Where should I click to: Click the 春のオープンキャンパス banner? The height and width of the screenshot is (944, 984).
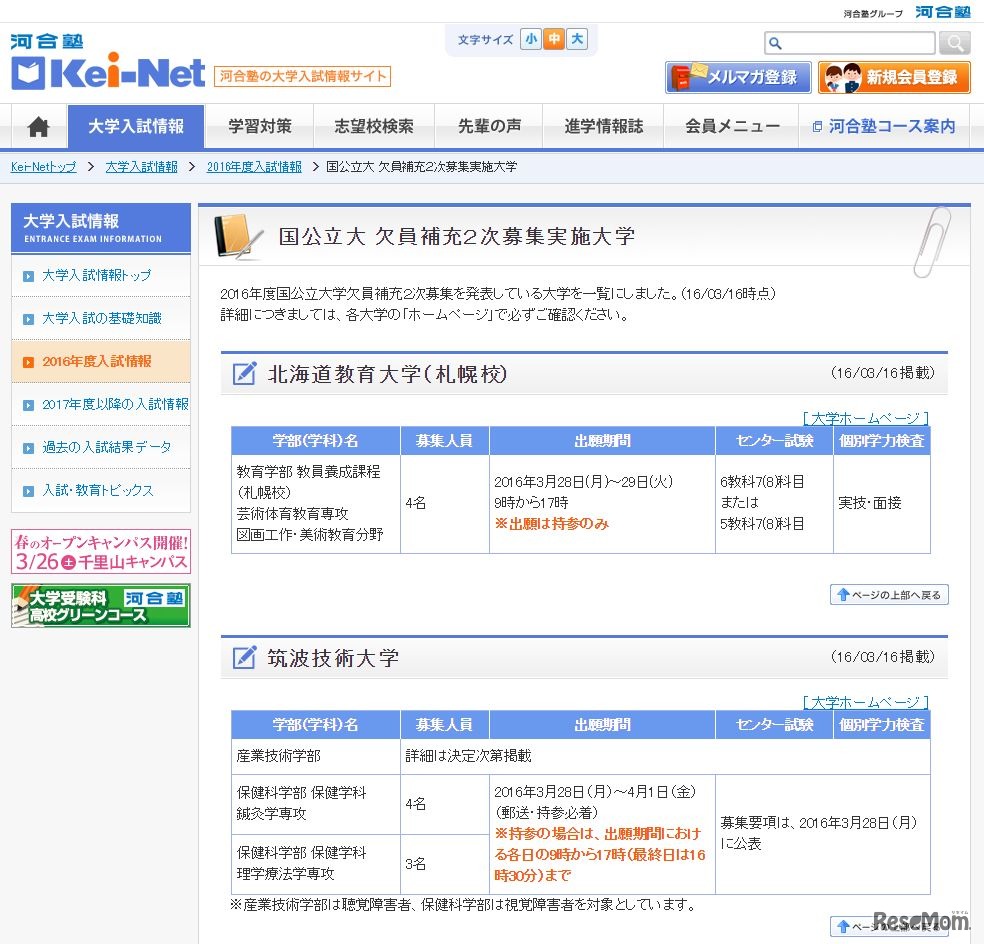coord(99,551)
